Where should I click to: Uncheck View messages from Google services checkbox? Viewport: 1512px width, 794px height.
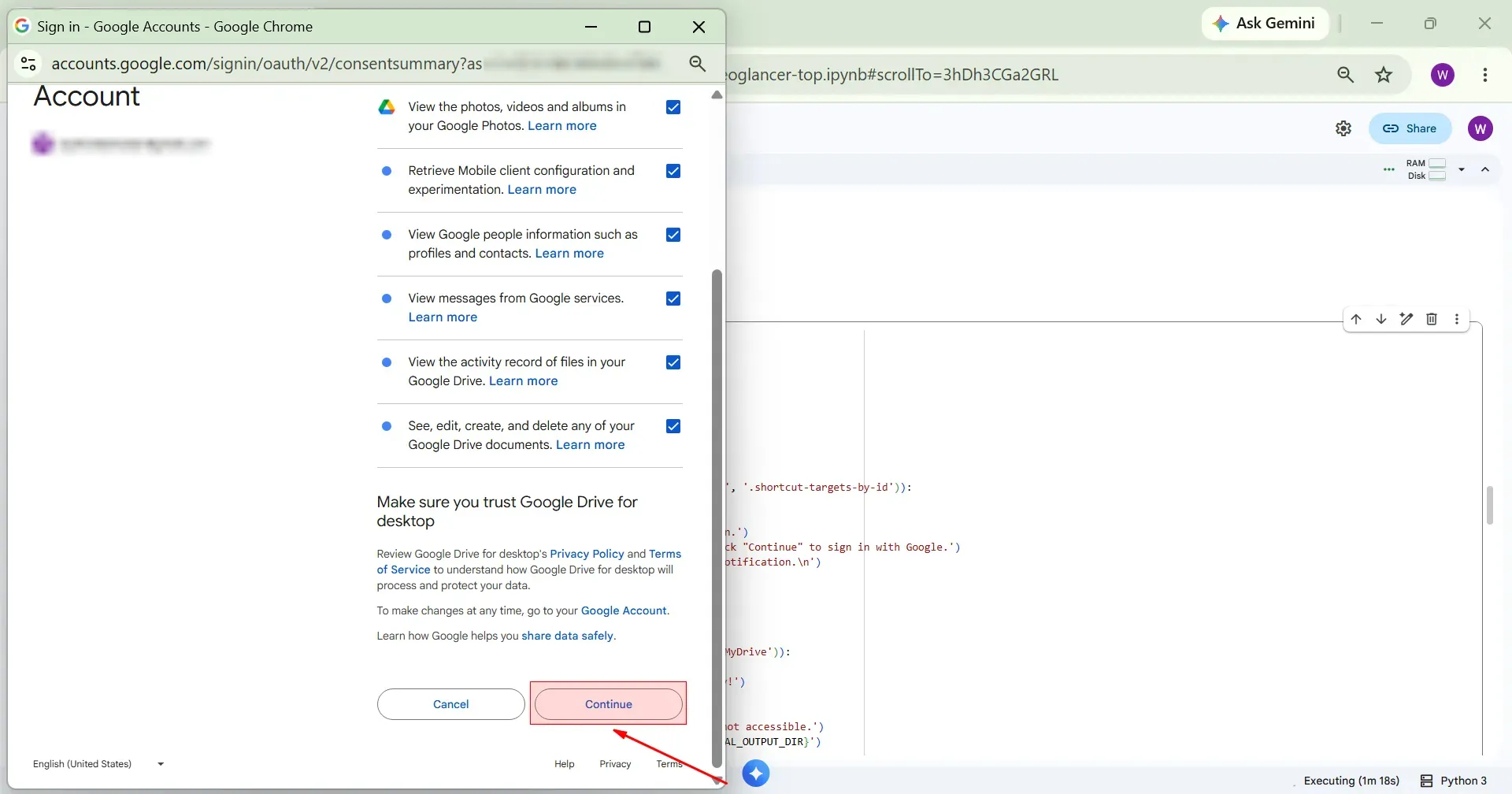tap(673, 299)
